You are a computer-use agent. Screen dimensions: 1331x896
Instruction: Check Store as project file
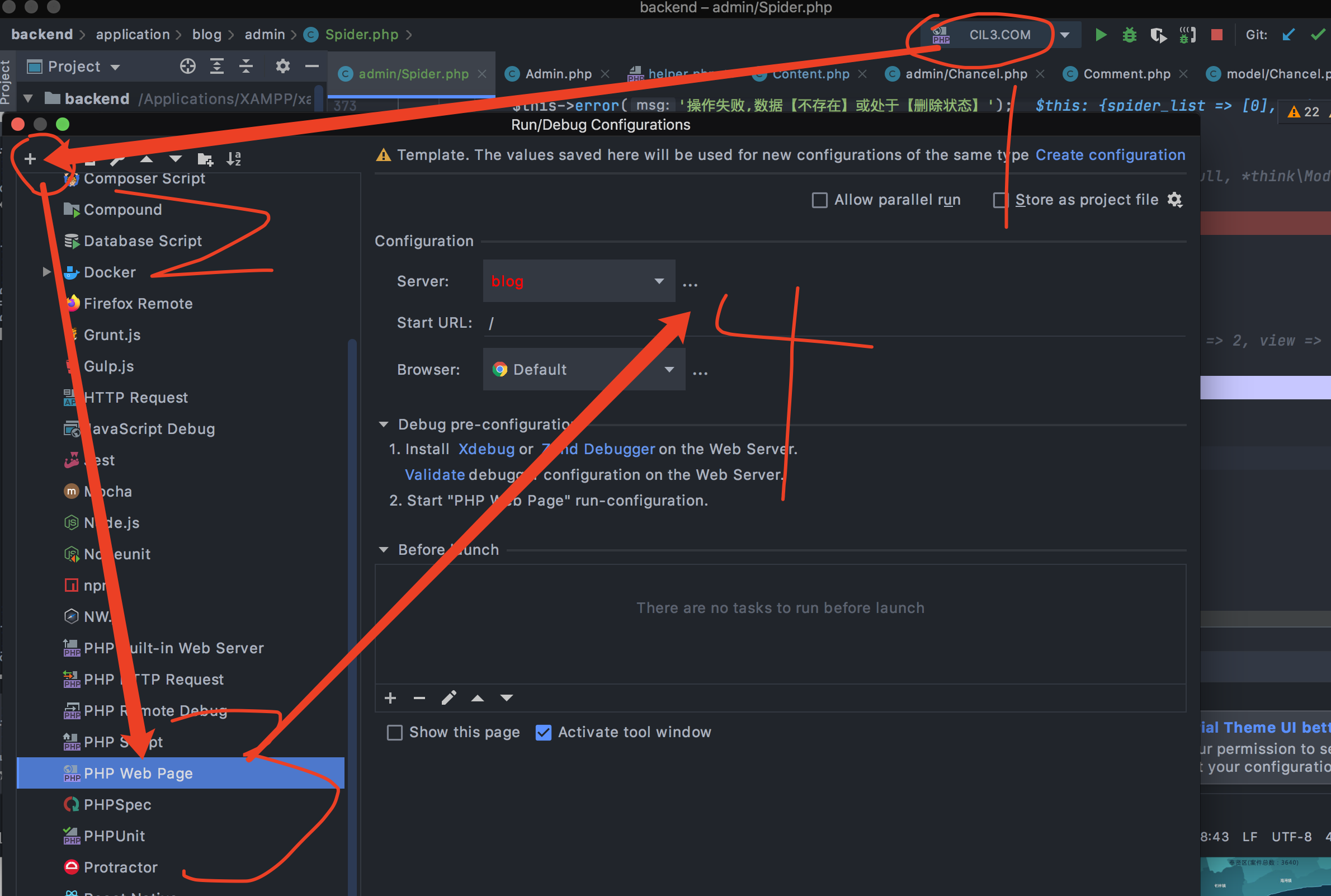click(1001, 200)
